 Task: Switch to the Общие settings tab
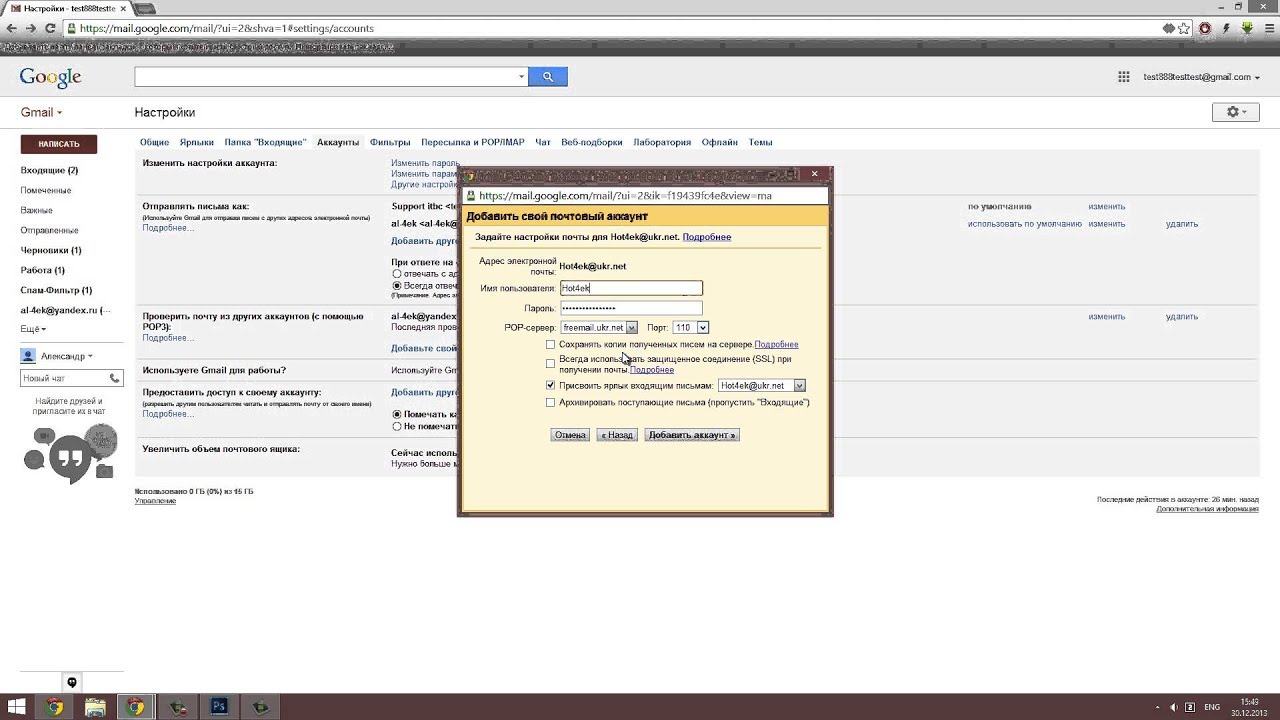point(154,142)
